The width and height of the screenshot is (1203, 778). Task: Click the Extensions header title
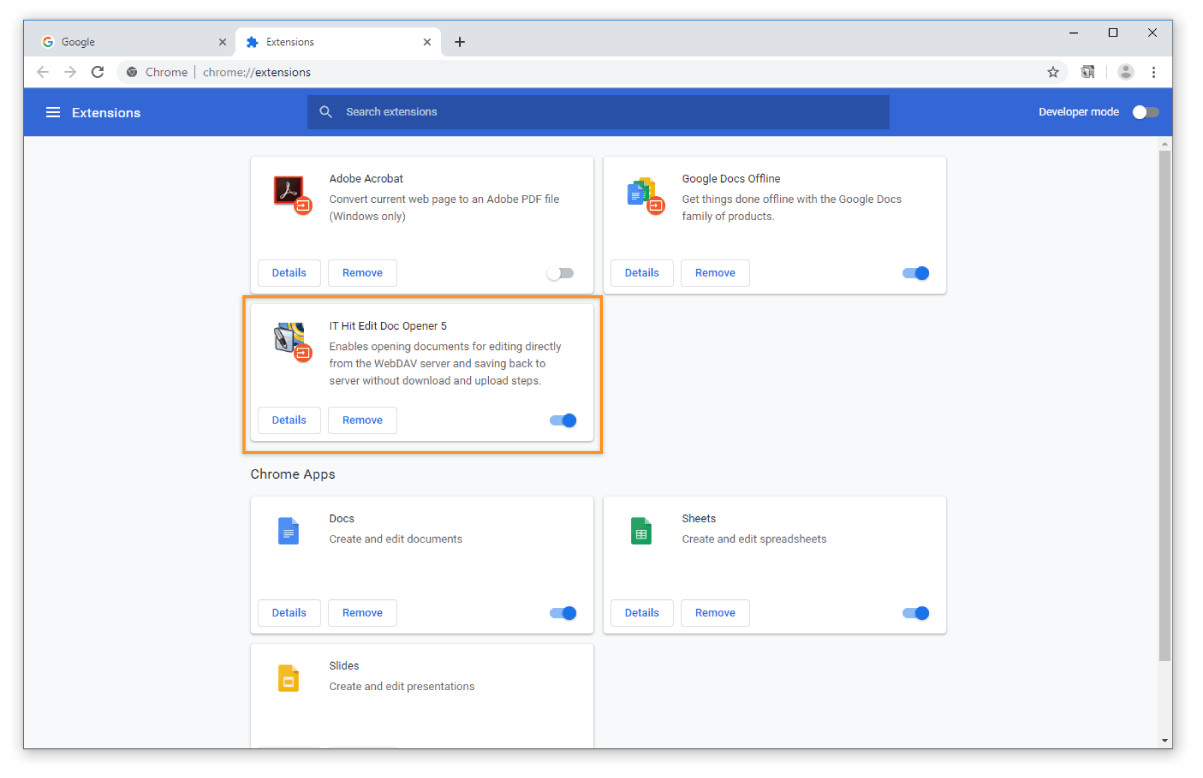point(106,113)
